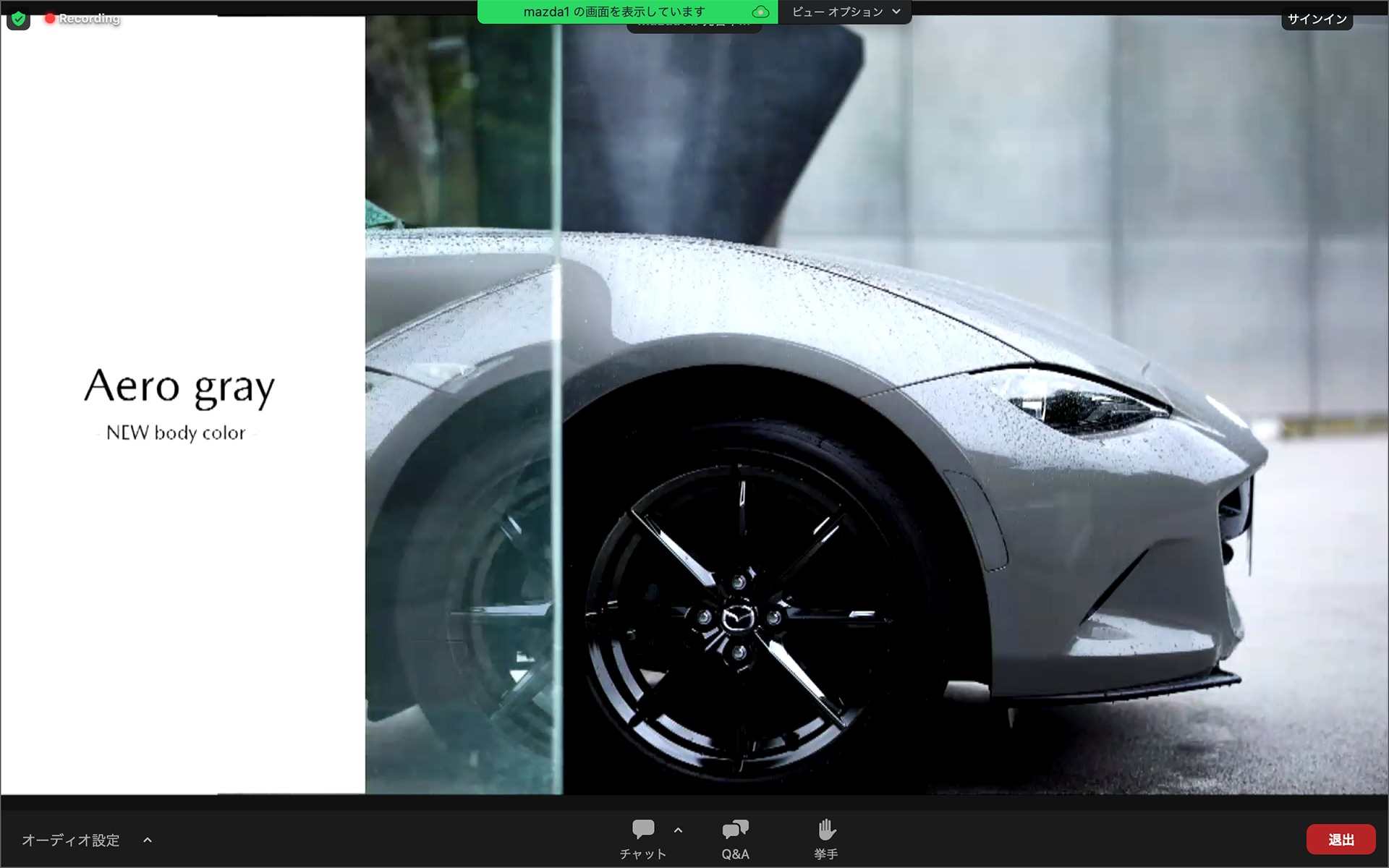Click the cloud icon in the green sharing banner

tap(760, 12)
